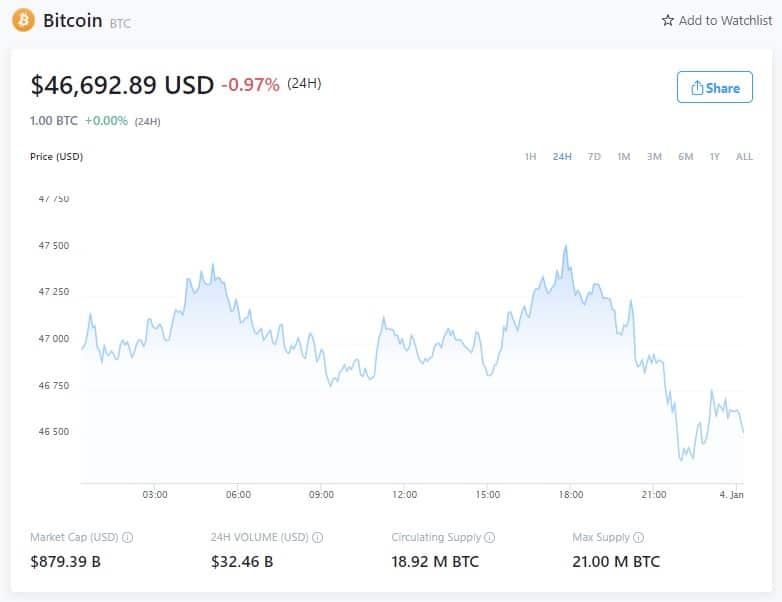Image resolution: width=782 pixels, height=602 pixels.
Task: Click the $32.46 B volume value
Action: (x=242, y=562)
